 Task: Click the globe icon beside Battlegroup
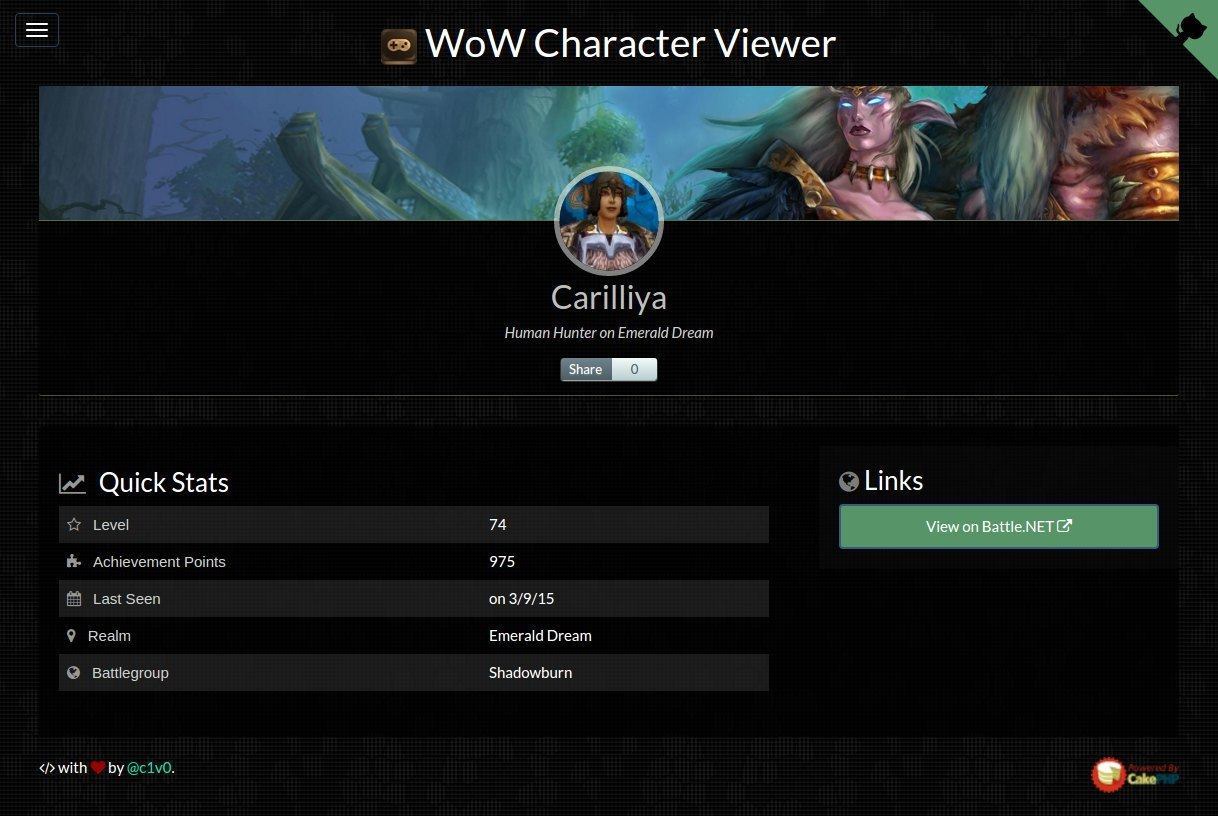pos(73,672)
